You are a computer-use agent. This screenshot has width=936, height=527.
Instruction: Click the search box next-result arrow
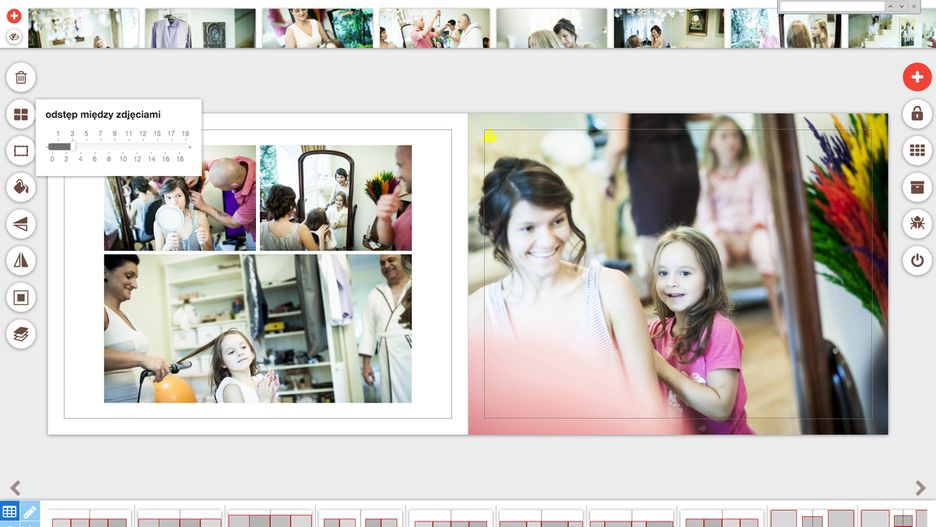902,6
